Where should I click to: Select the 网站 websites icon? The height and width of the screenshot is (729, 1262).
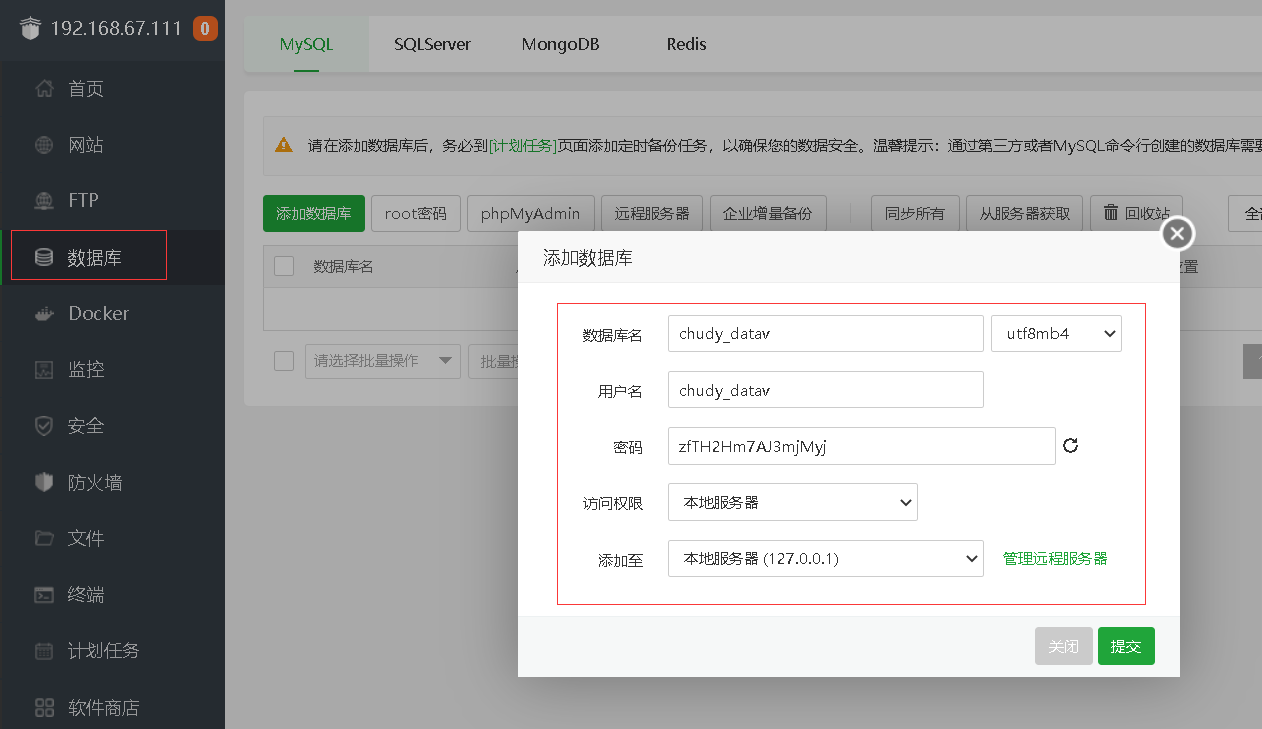tap(44, 144)
